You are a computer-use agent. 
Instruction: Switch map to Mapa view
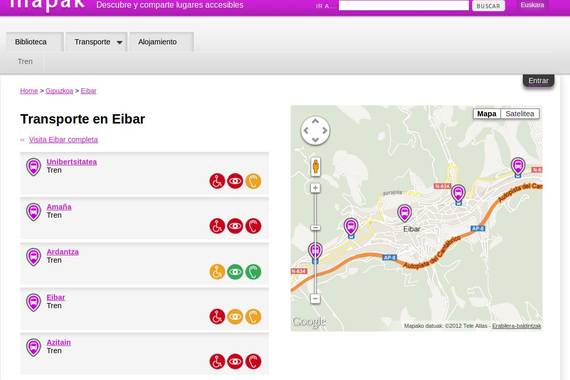(x=487, y=114)
